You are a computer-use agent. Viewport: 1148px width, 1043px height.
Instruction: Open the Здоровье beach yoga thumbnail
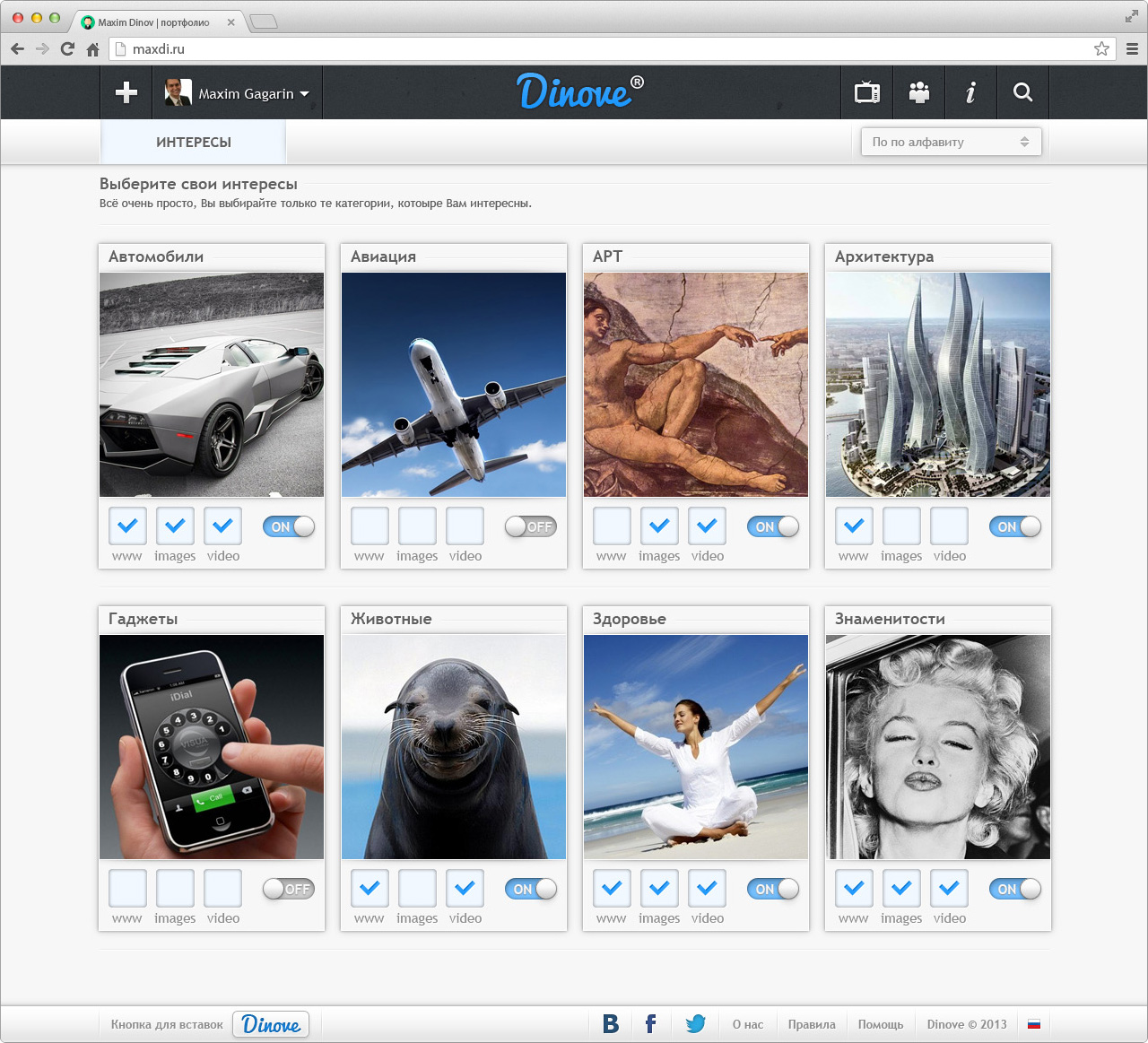(x=696, y=747)
